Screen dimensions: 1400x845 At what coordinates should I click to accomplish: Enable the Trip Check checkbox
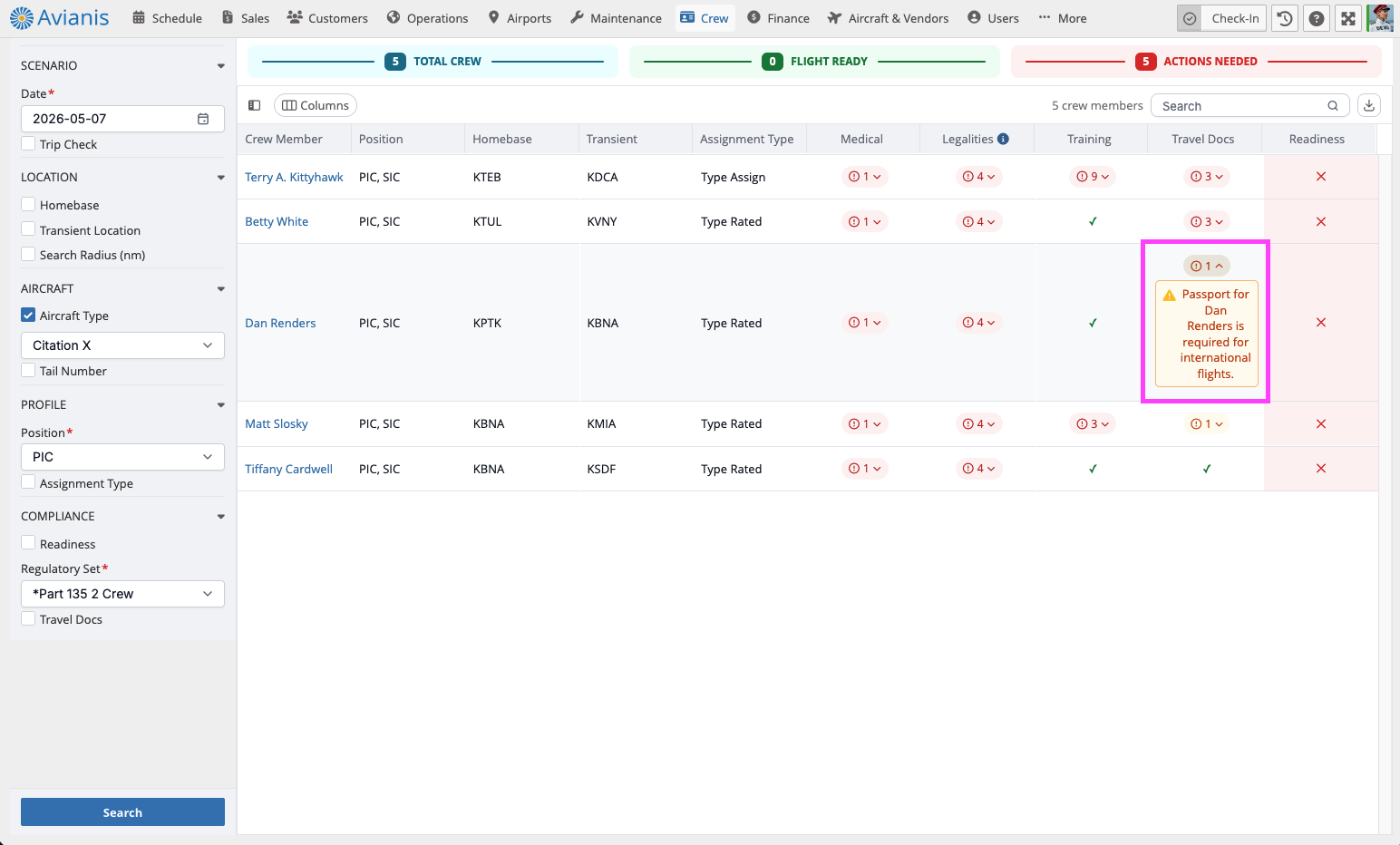click(28, 143)
